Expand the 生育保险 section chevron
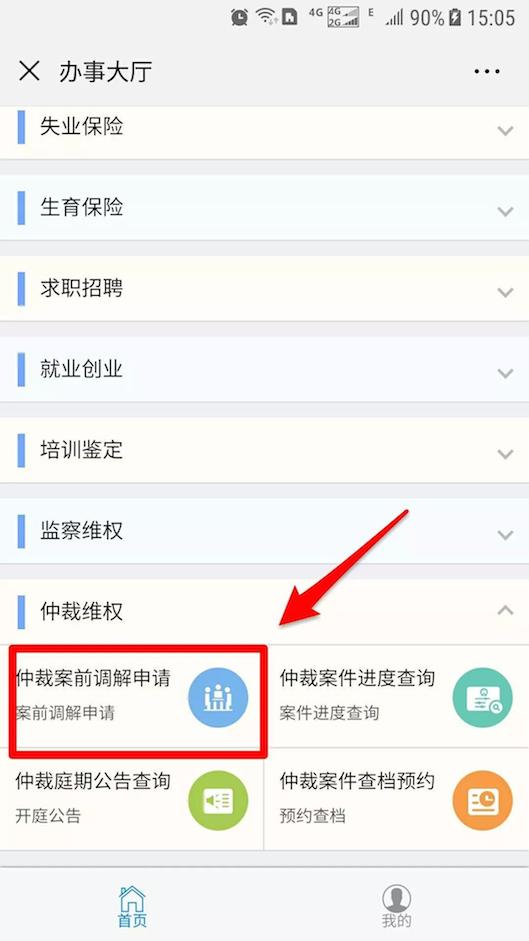Viewport: 529px width, 941px height. [x=506, y=211]
